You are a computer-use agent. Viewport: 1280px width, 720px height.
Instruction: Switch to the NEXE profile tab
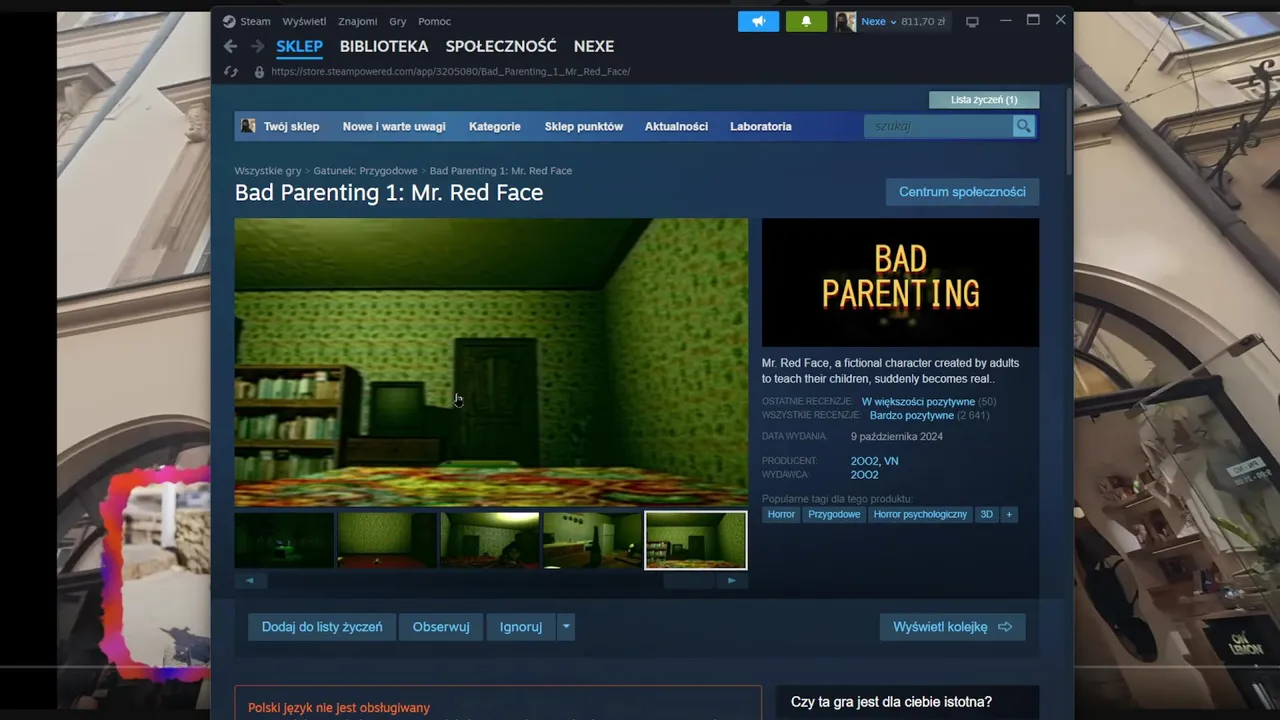tap(594, 46)
